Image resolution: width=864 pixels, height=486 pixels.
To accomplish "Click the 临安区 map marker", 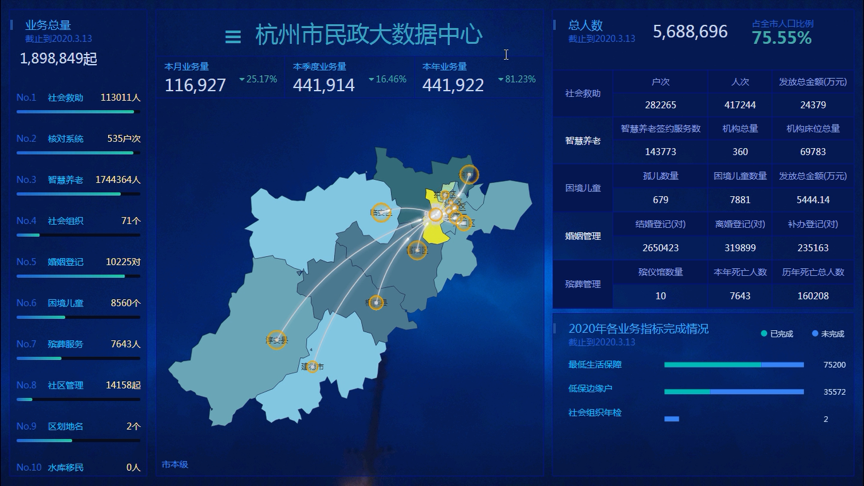I will tap(381, 212).
